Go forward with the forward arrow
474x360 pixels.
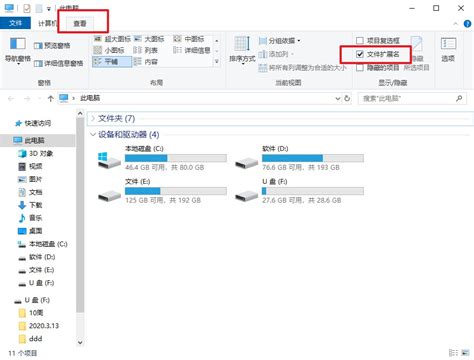click(27, 99)
